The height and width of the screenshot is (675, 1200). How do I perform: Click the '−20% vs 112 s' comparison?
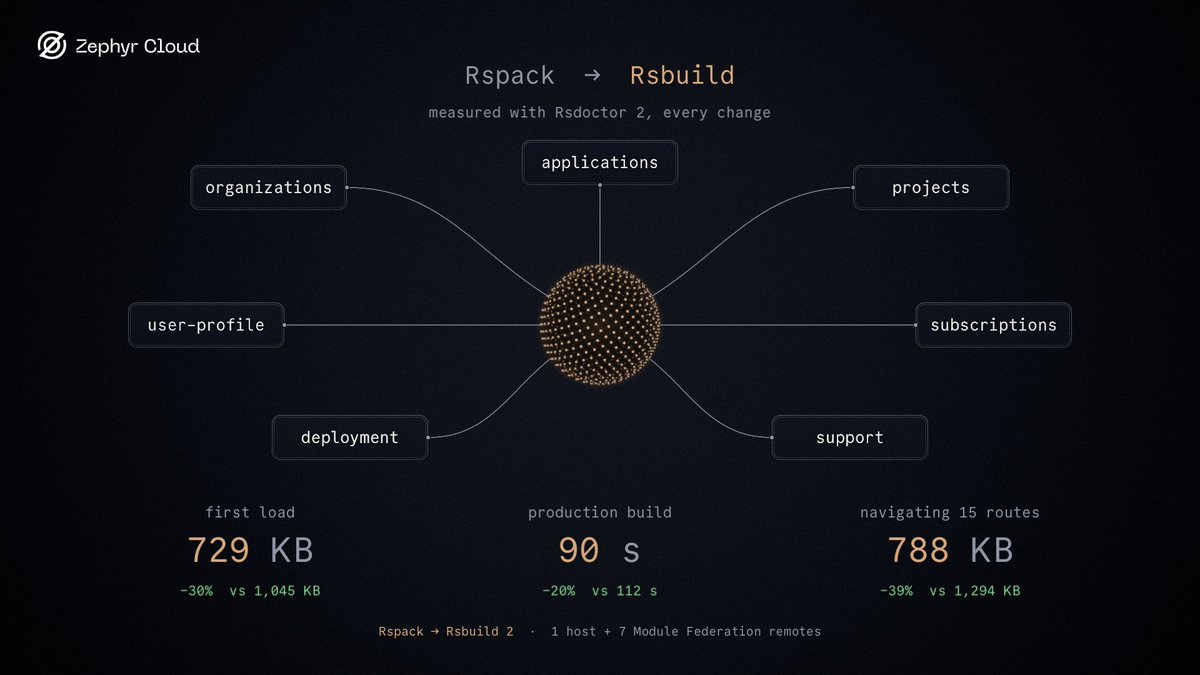point(600,591)
